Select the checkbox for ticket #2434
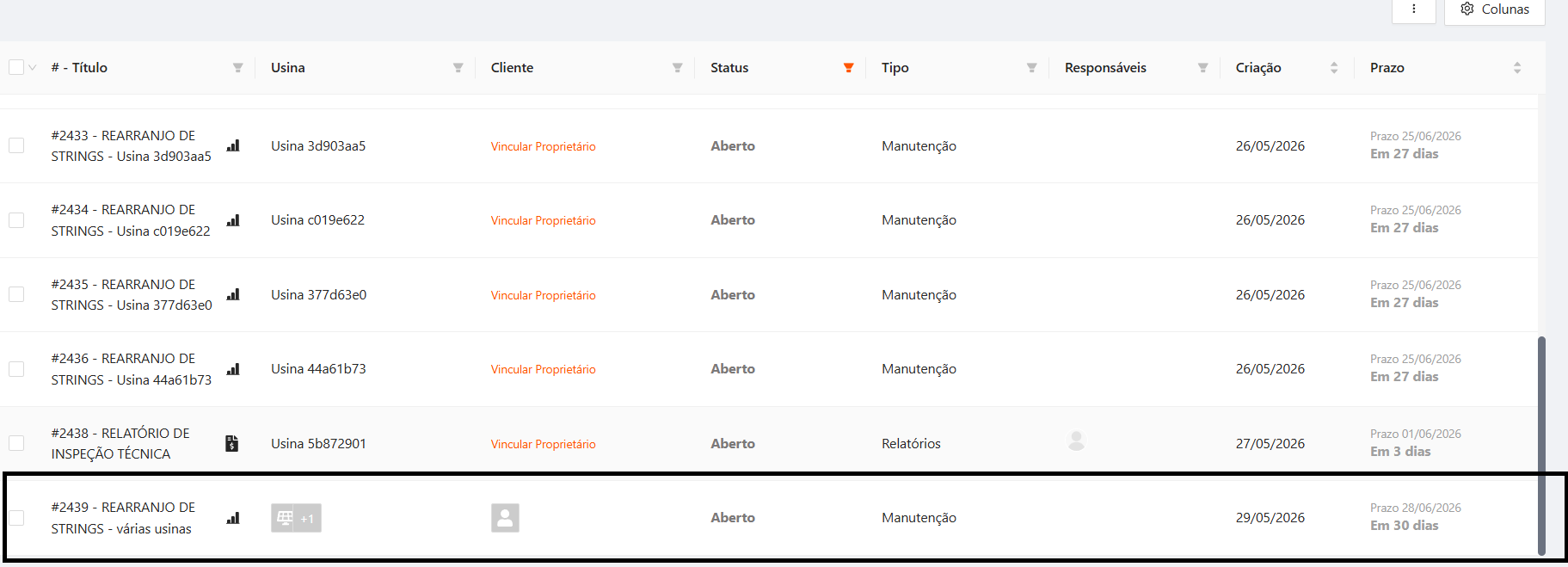The width and height of the screenshot is (1568, 567). [16, 220]
